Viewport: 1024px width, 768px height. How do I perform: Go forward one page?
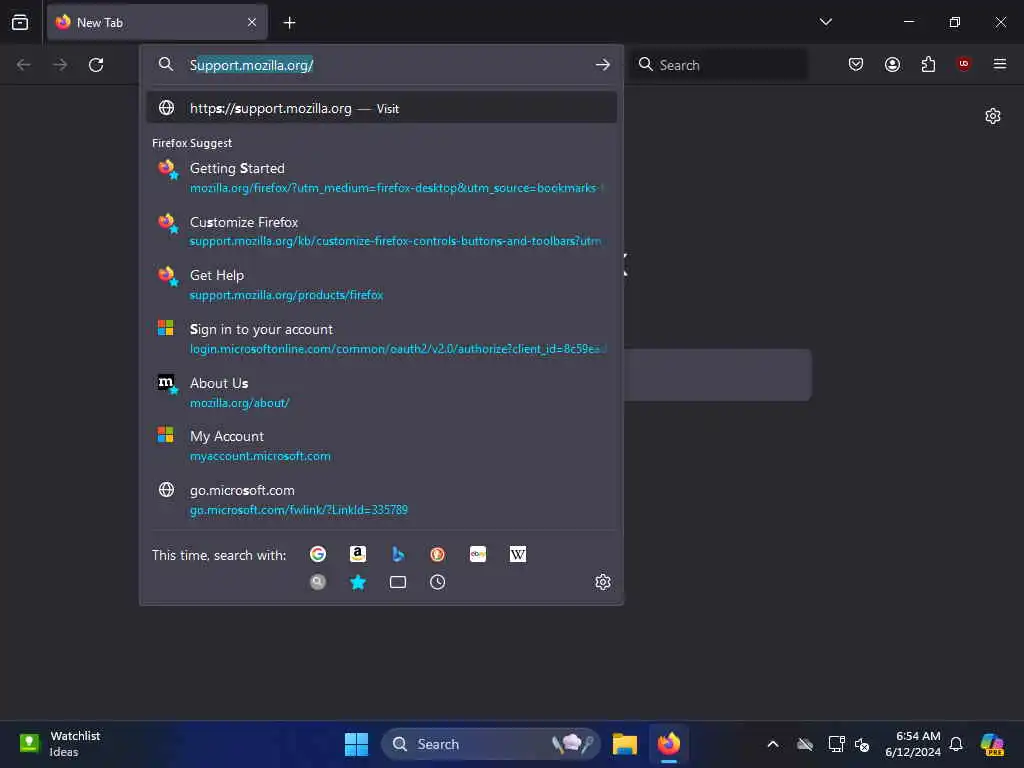coord(60,65)
